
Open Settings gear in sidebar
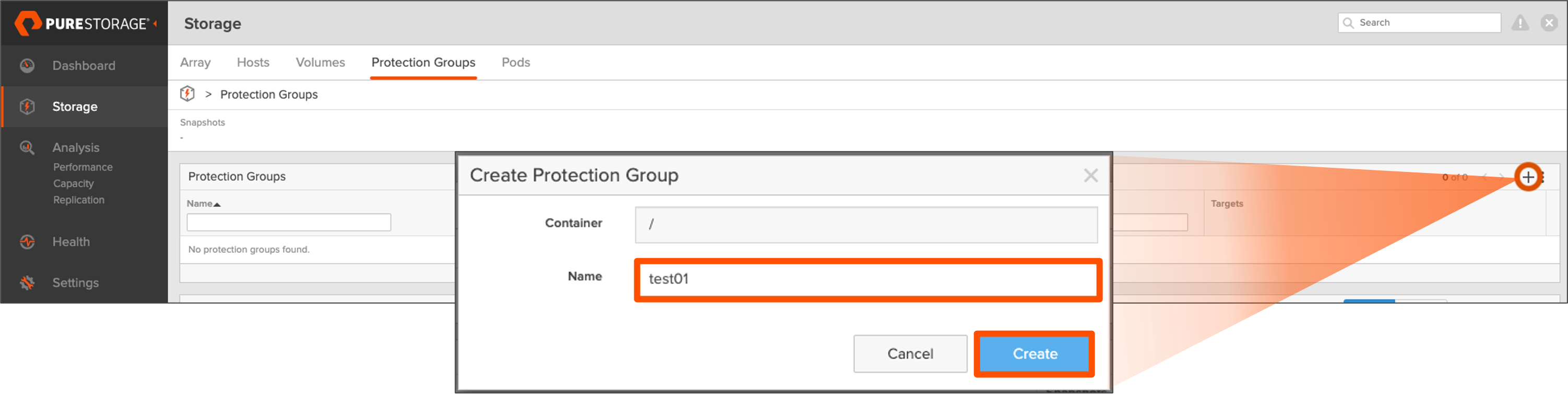coord(27,283)
